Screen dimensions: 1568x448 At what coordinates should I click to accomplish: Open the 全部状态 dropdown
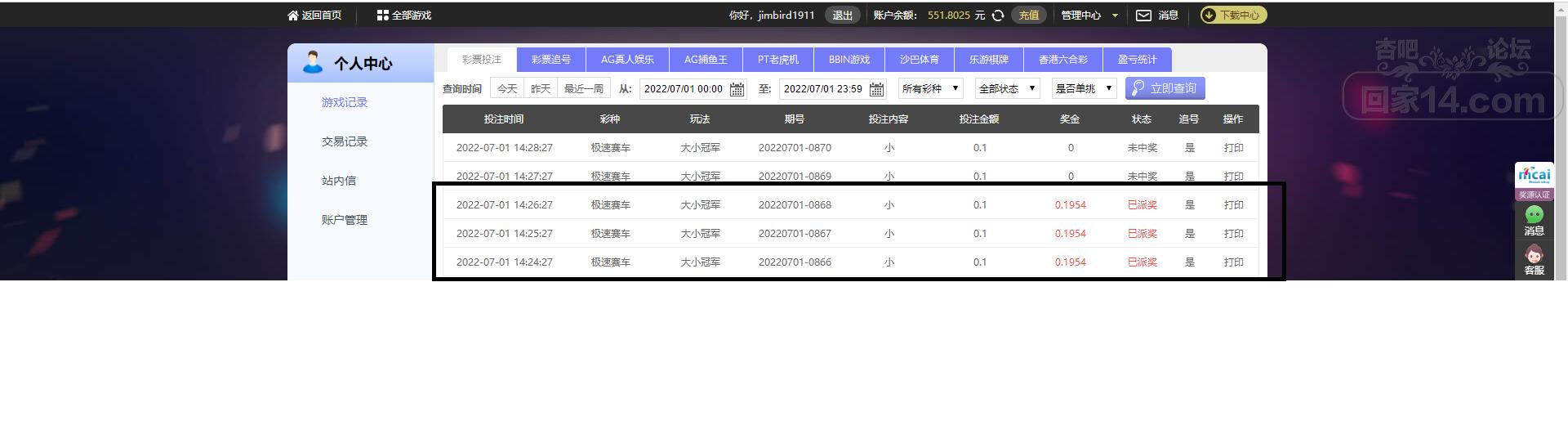[x=1007, y=88]
